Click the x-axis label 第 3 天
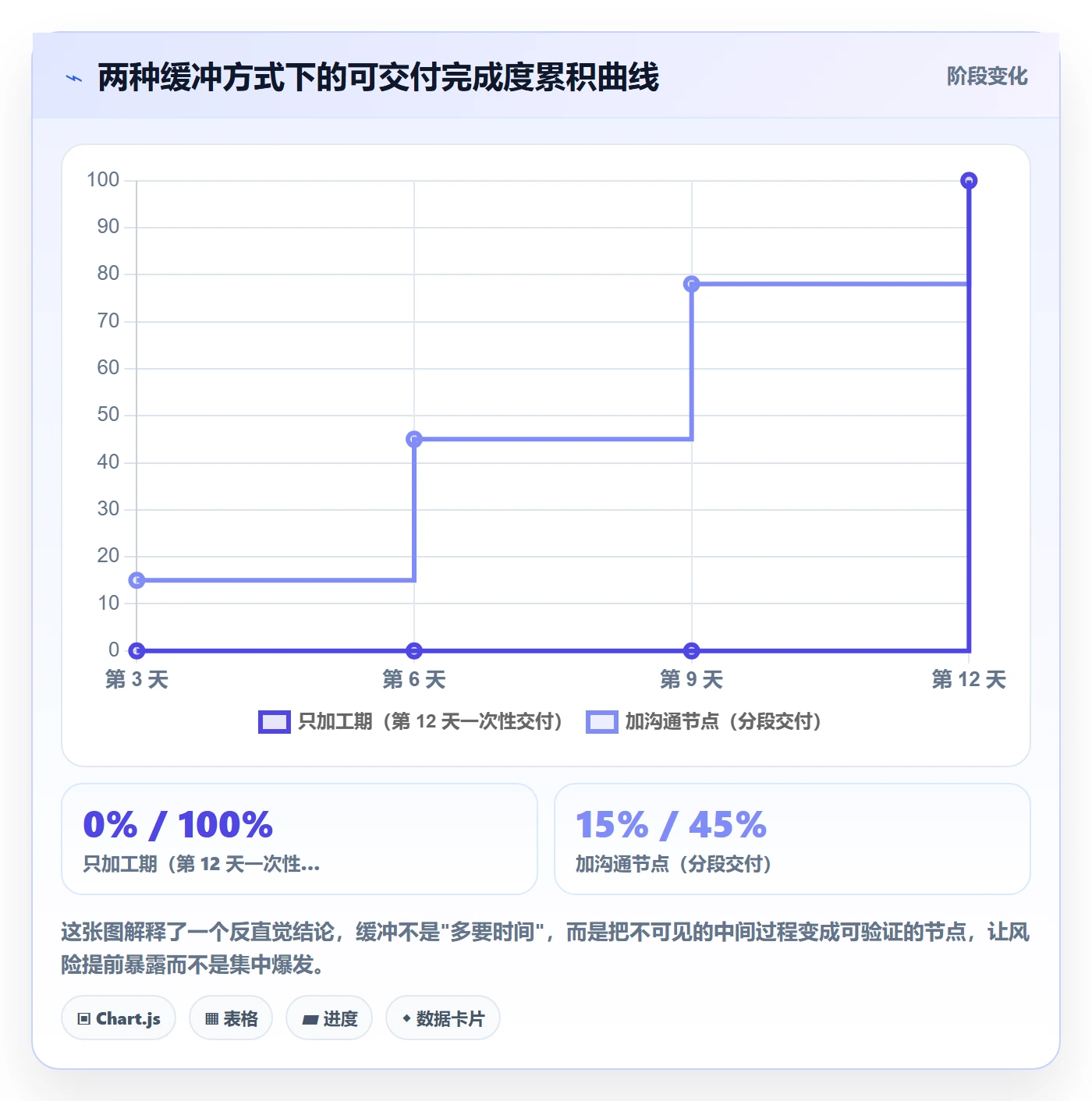This screenshot has height=1101, width=1092. click(136, 679)
